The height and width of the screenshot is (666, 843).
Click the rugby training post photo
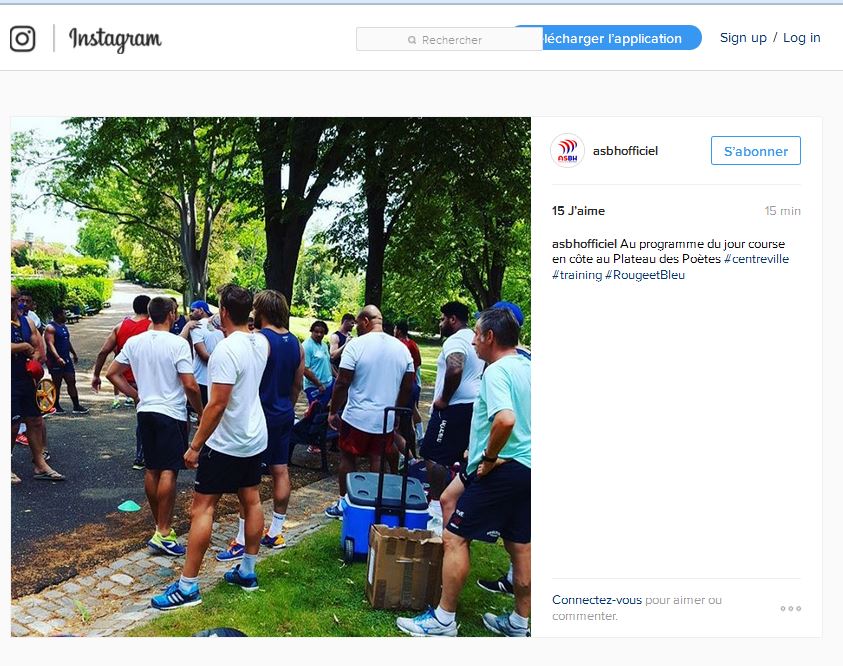tap(271, 377)
